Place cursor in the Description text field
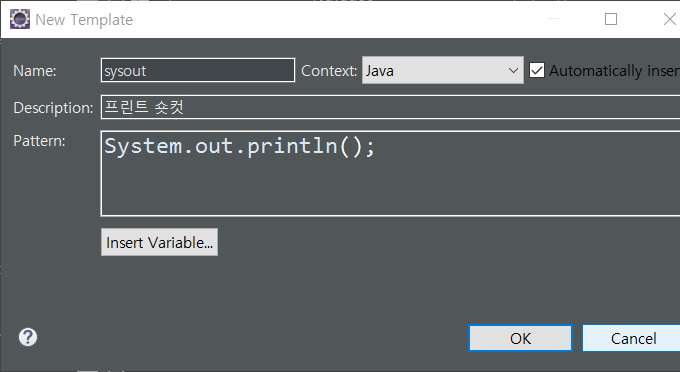 click(x=390, y=107)
